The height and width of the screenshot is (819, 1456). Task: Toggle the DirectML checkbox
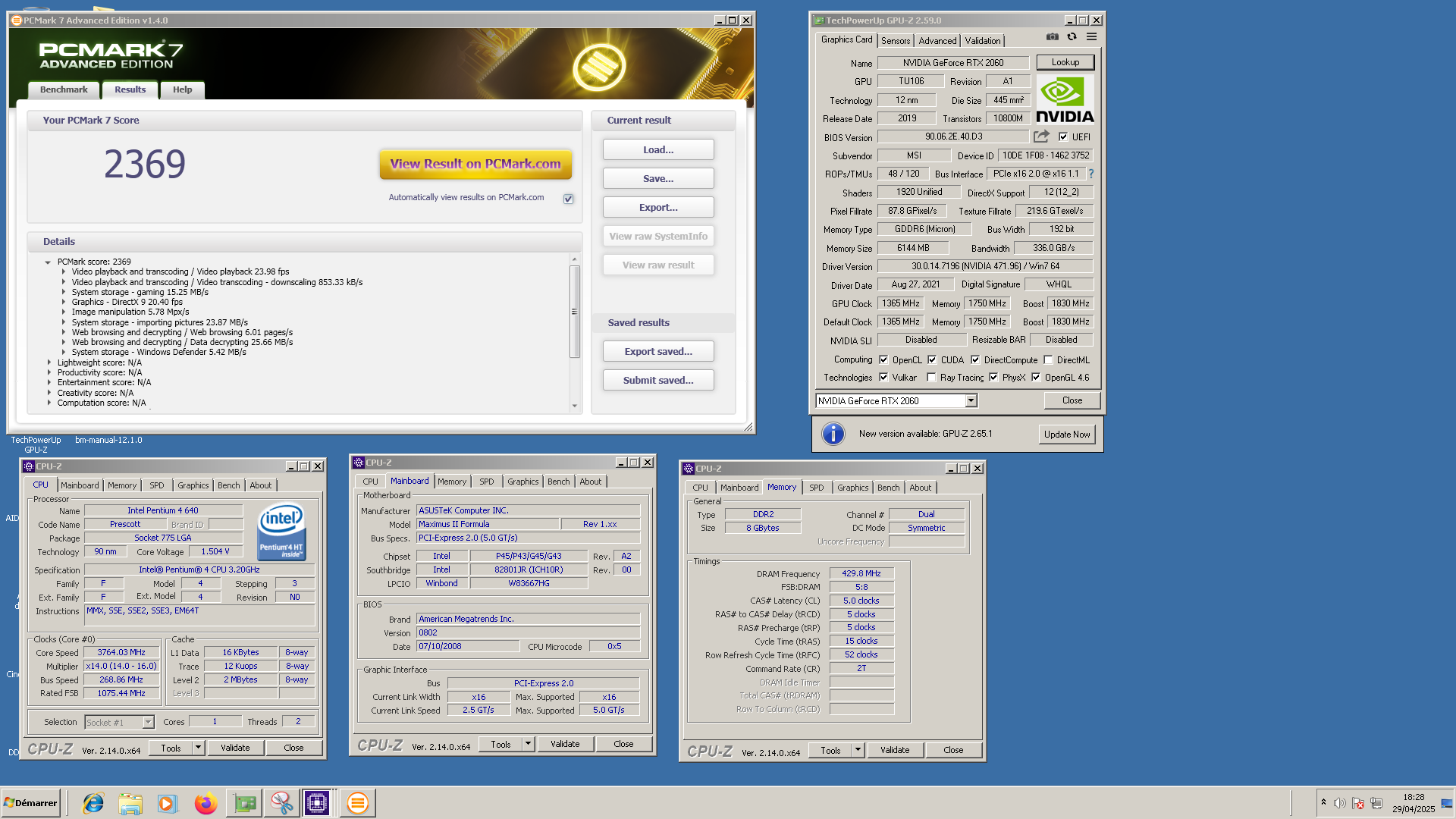point(1048,359)
